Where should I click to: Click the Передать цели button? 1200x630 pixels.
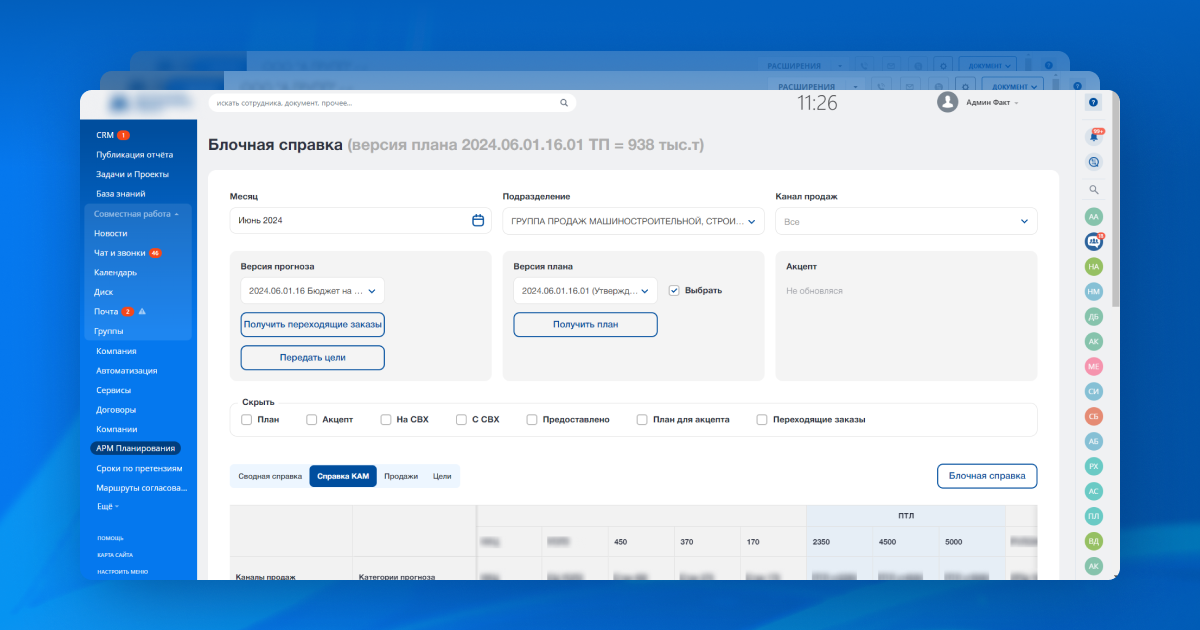pos(313,358)
